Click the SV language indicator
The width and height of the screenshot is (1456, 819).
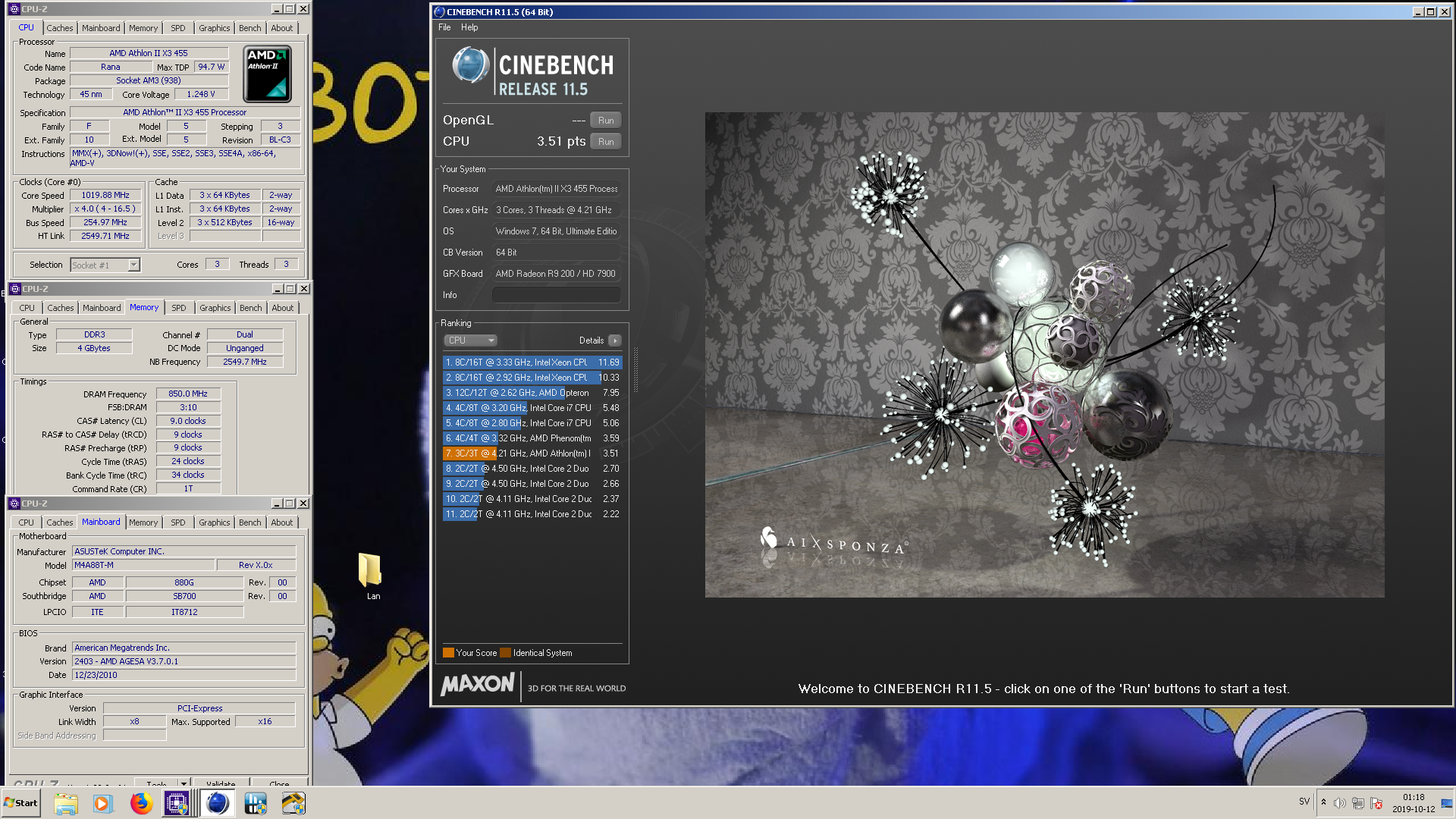pyautogui.click(x=1304, y=802)
